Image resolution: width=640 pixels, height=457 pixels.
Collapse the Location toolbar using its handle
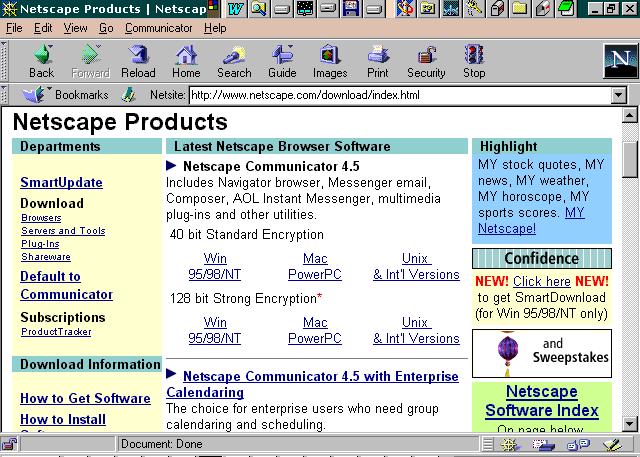click(x=4, y=95)
